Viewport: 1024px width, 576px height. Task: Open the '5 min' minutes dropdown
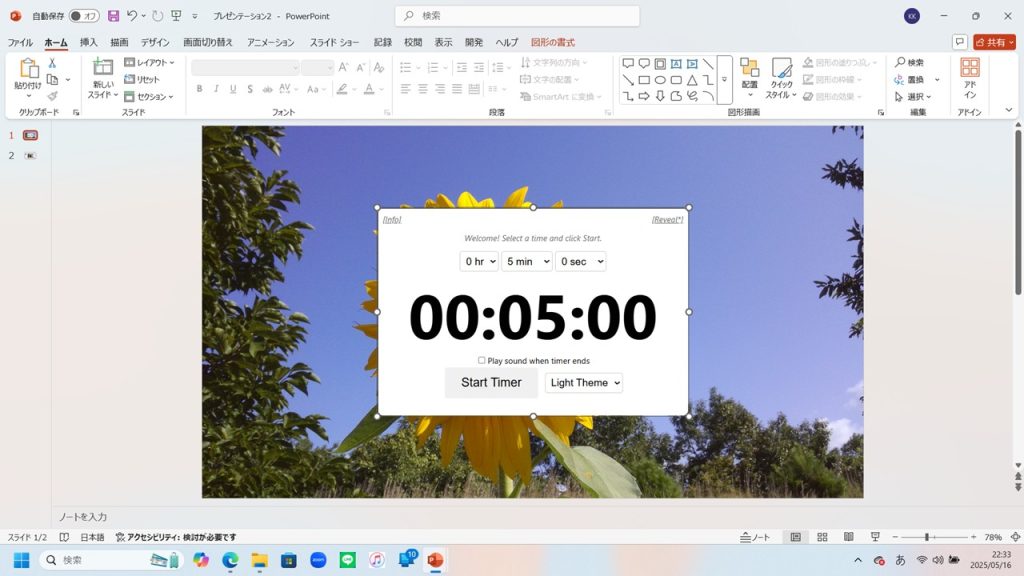click(526, 261)
